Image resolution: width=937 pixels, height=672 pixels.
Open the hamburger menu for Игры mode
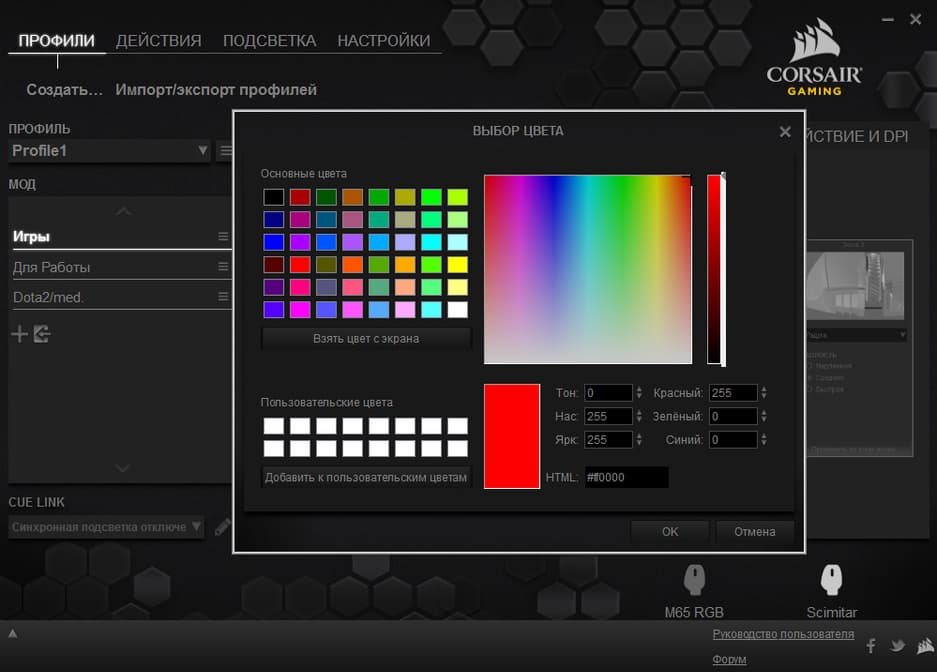point(223,237)
